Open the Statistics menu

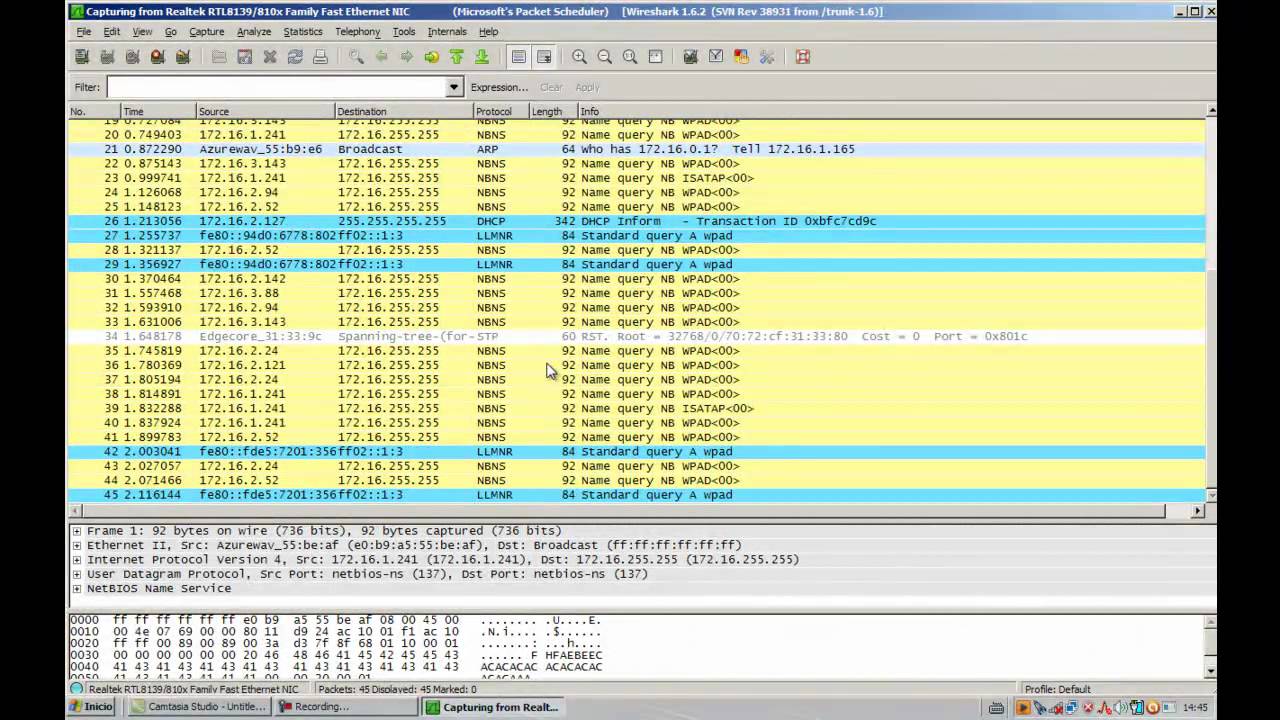[303, 32]
